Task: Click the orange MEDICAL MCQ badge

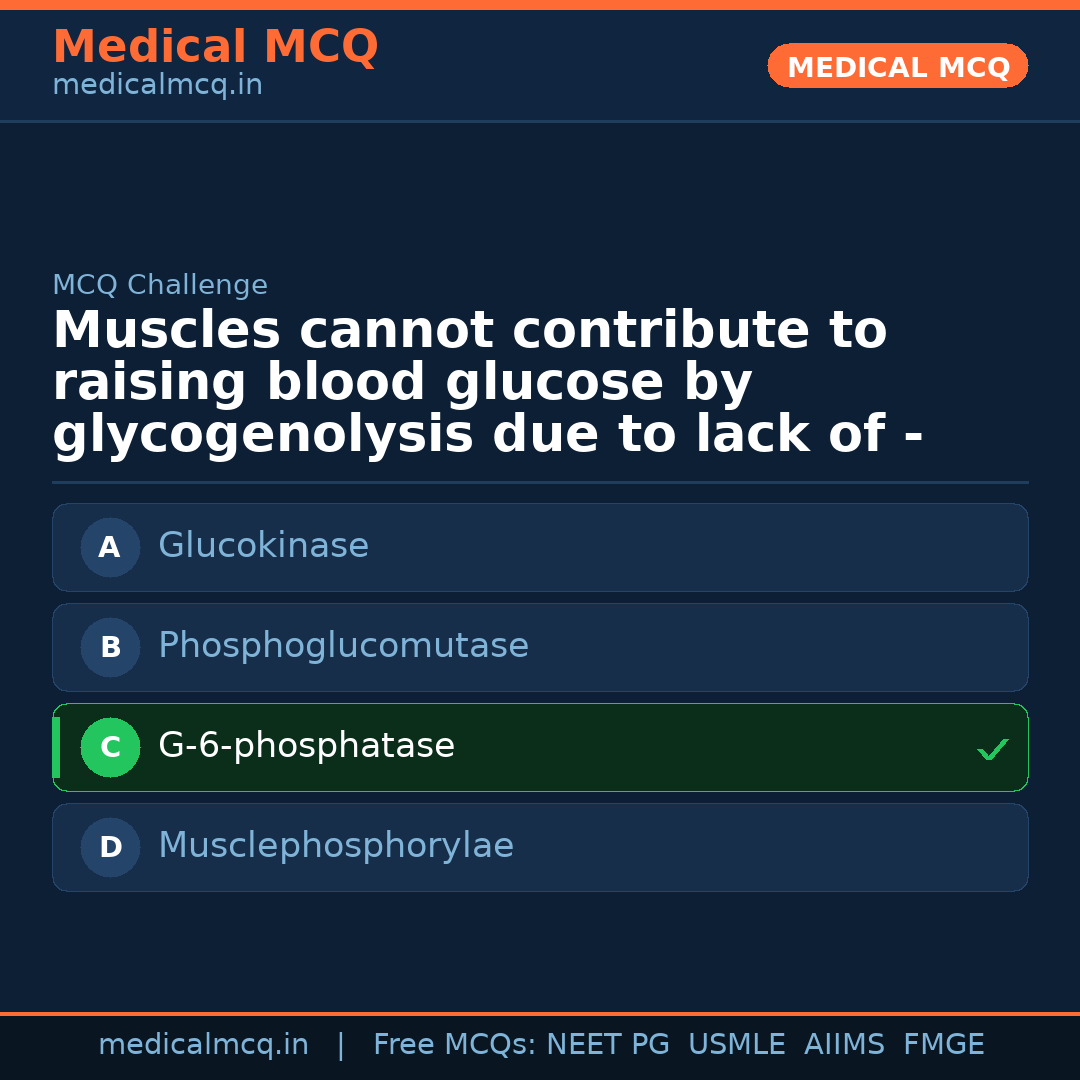Action: click(897, 66)
